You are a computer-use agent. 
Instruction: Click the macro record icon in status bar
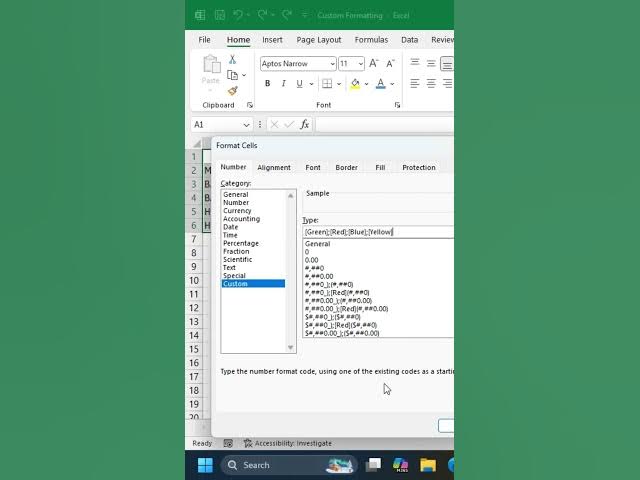[228, 443]
